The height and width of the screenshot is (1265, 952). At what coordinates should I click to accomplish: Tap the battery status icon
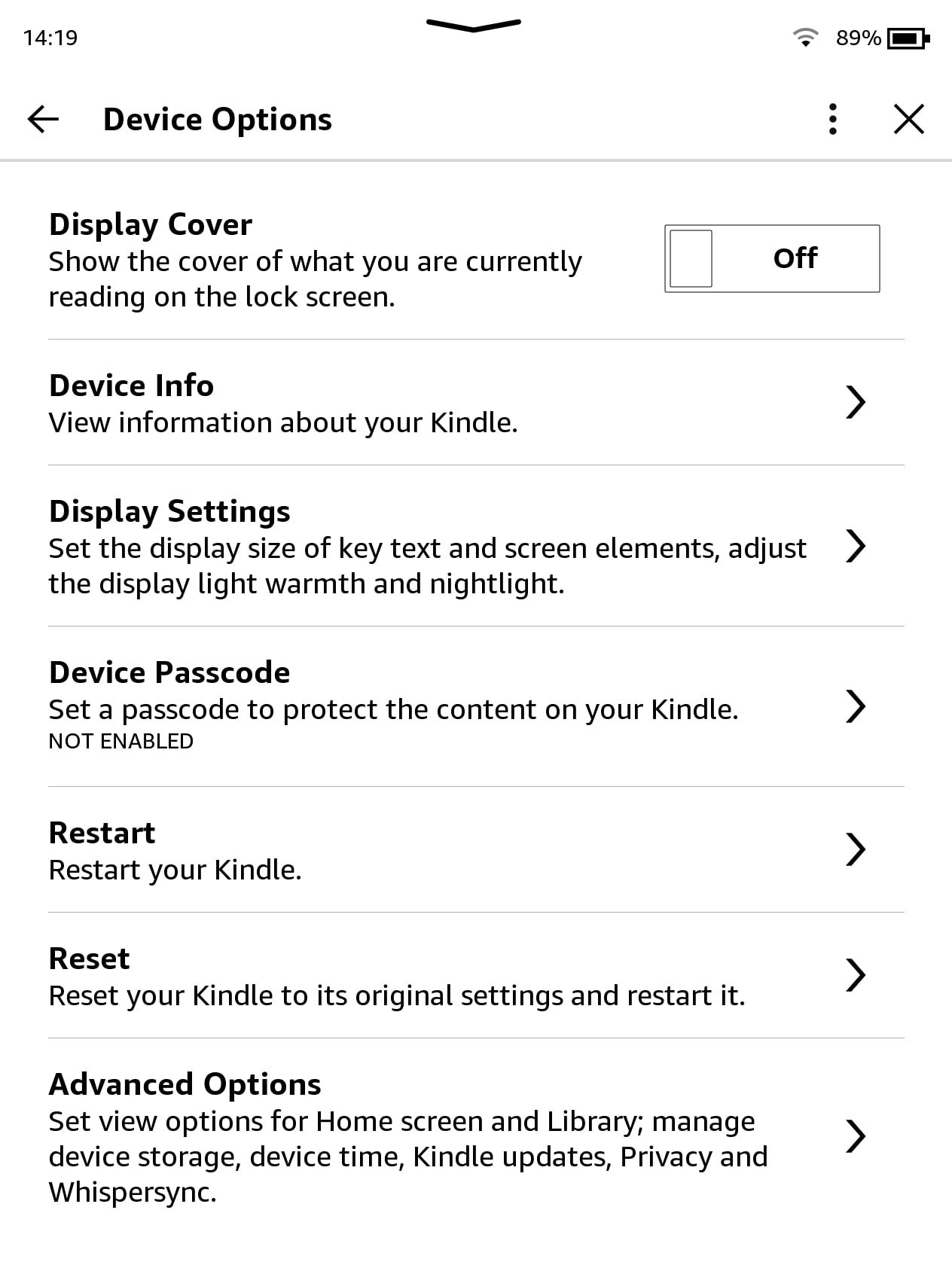click(908, 37)
